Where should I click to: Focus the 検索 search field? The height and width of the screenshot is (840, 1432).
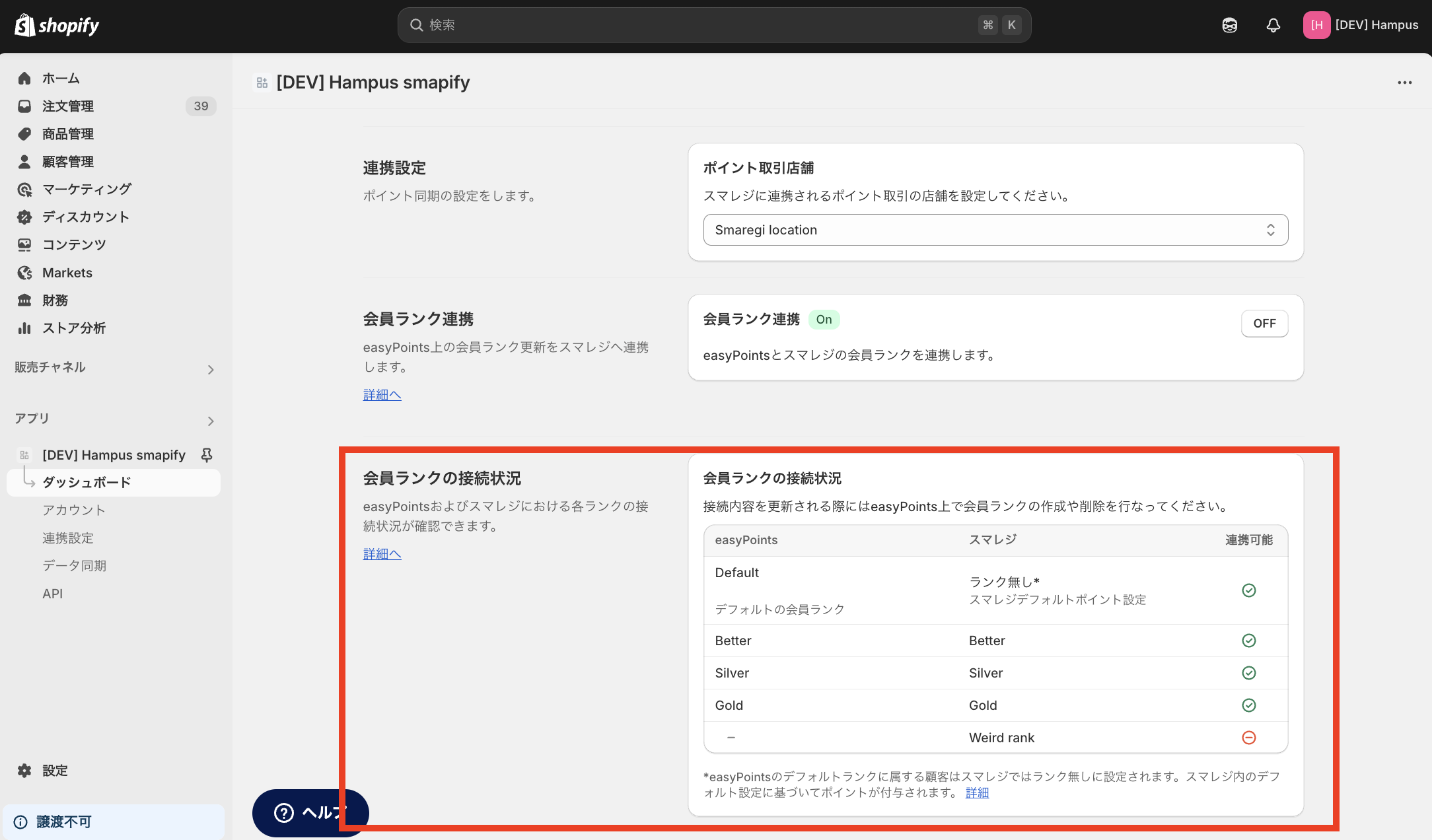[714, 25]
